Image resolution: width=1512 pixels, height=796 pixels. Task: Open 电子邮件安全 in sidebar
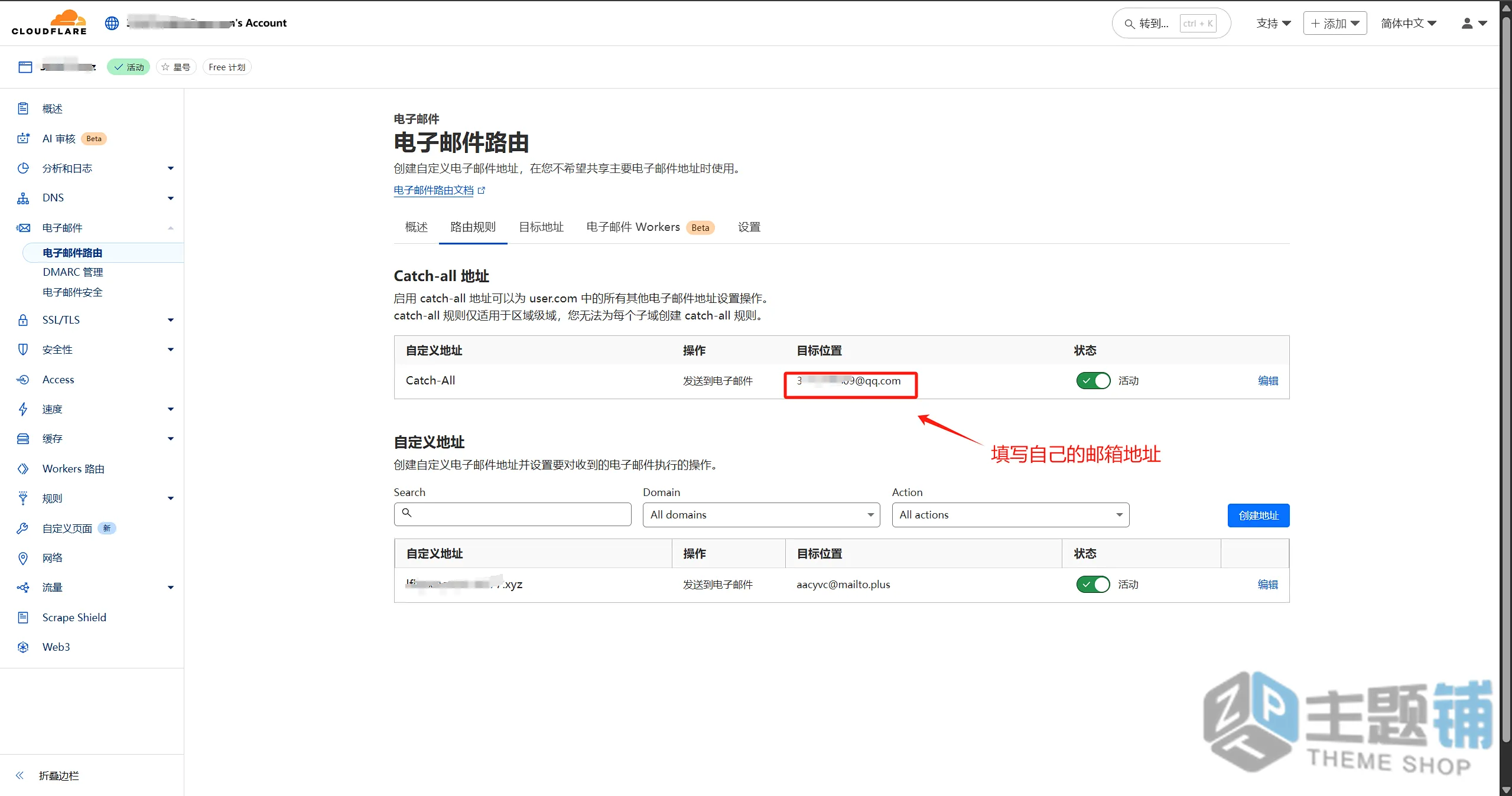coord(73,292)
